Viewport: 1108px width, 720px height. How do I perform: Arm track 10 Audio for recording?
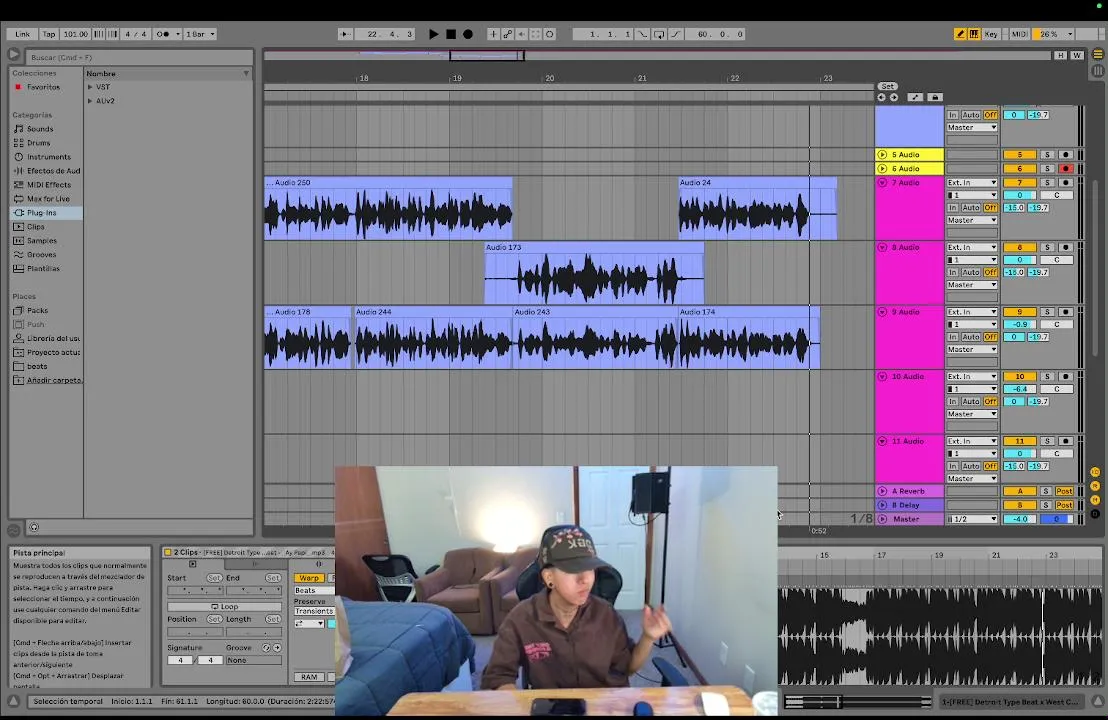[x=1066, y=377]
